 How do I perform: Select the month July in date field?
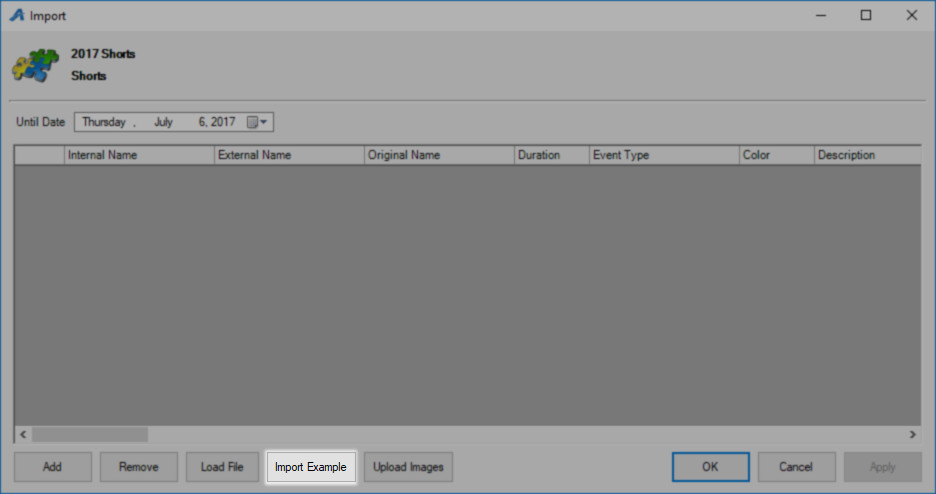(x=163, y=122)
